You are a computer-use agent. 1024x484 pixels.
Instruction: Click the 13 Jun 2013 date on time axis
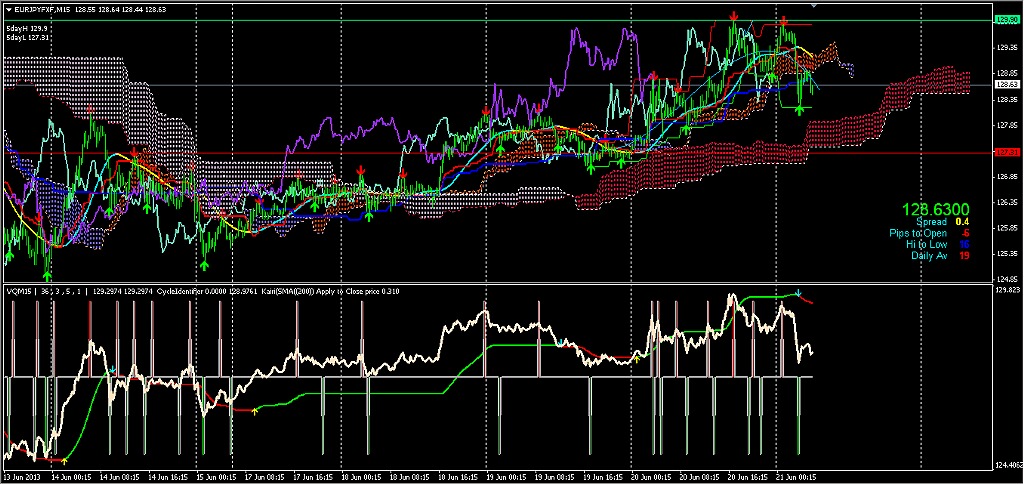[24, 476]
